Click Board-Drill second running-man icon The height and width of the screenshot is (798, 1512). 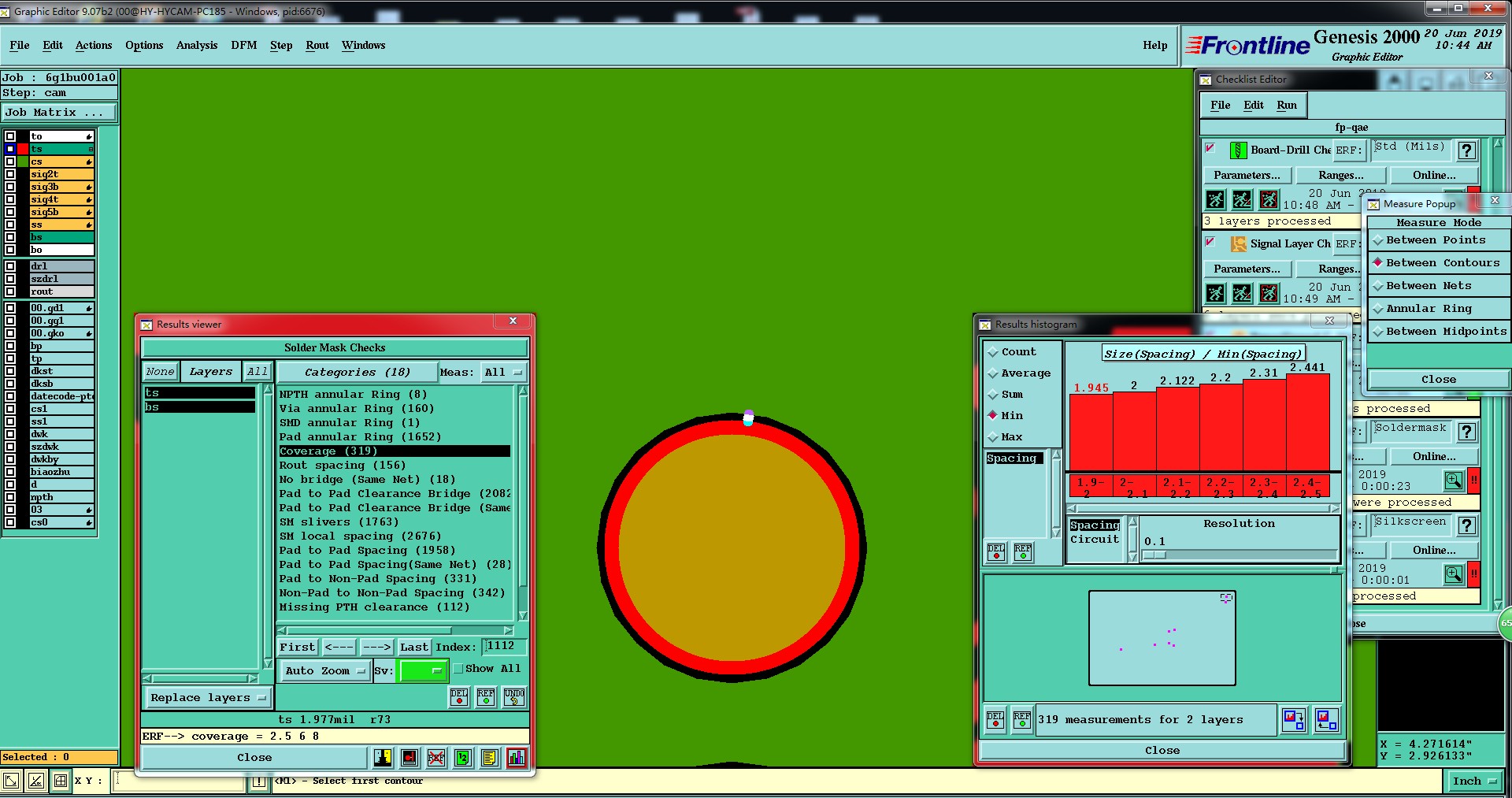(x=1243, y=200)
